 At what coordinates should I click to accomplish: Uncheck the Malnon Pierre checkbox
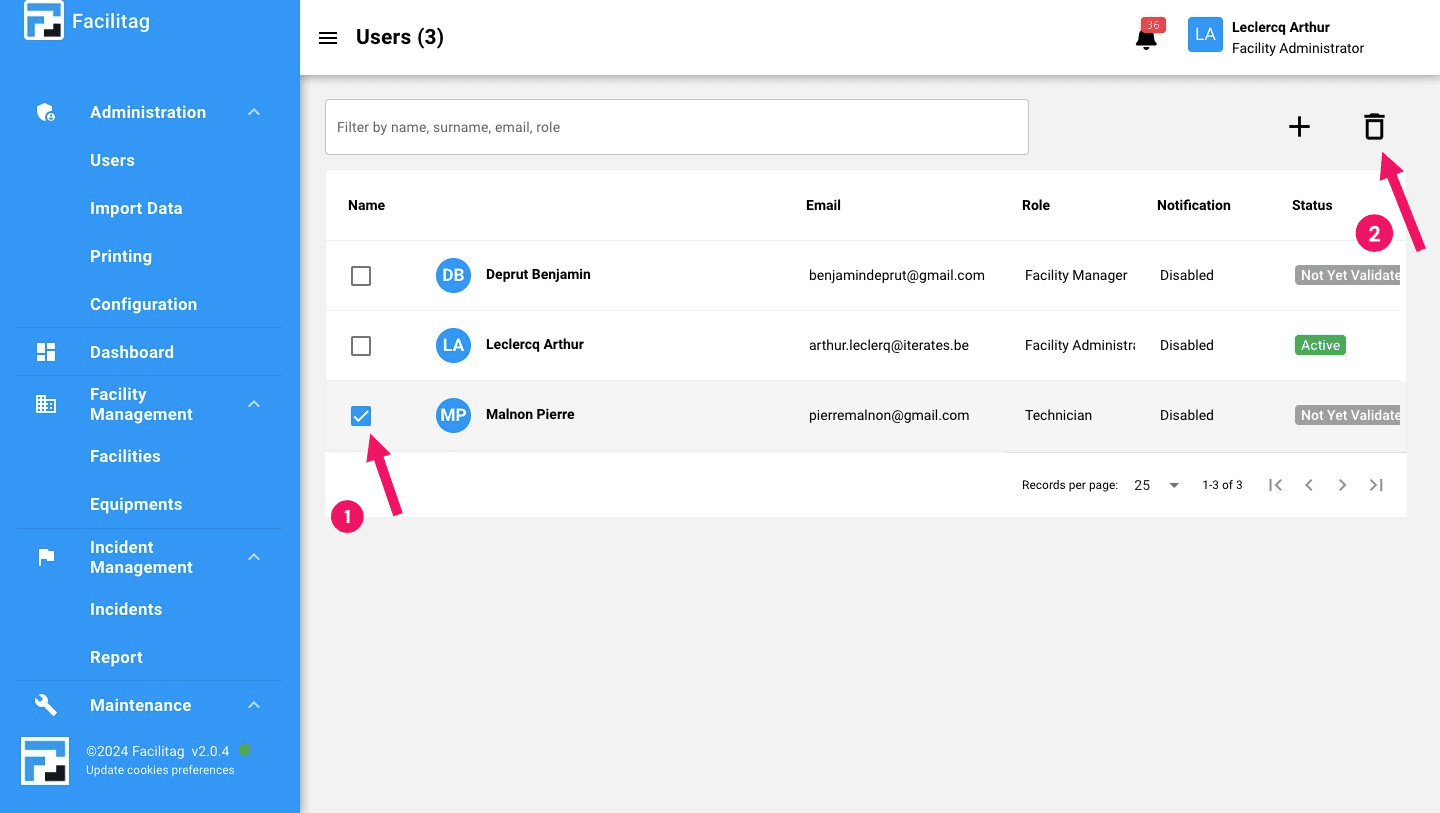(361, 416)
